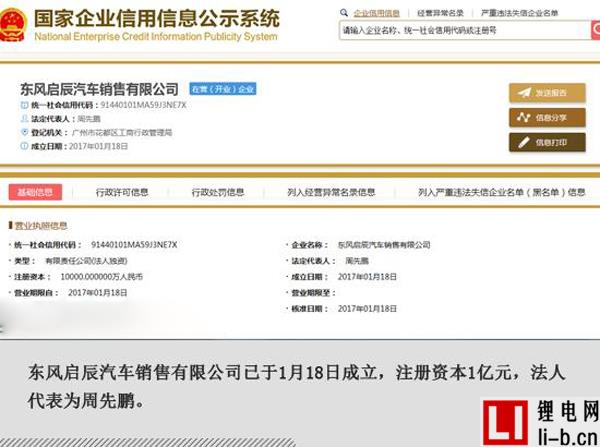Screen dimensions: 600x447
Task: Focus the enterprise name search field
Action: tap(465, 30)
